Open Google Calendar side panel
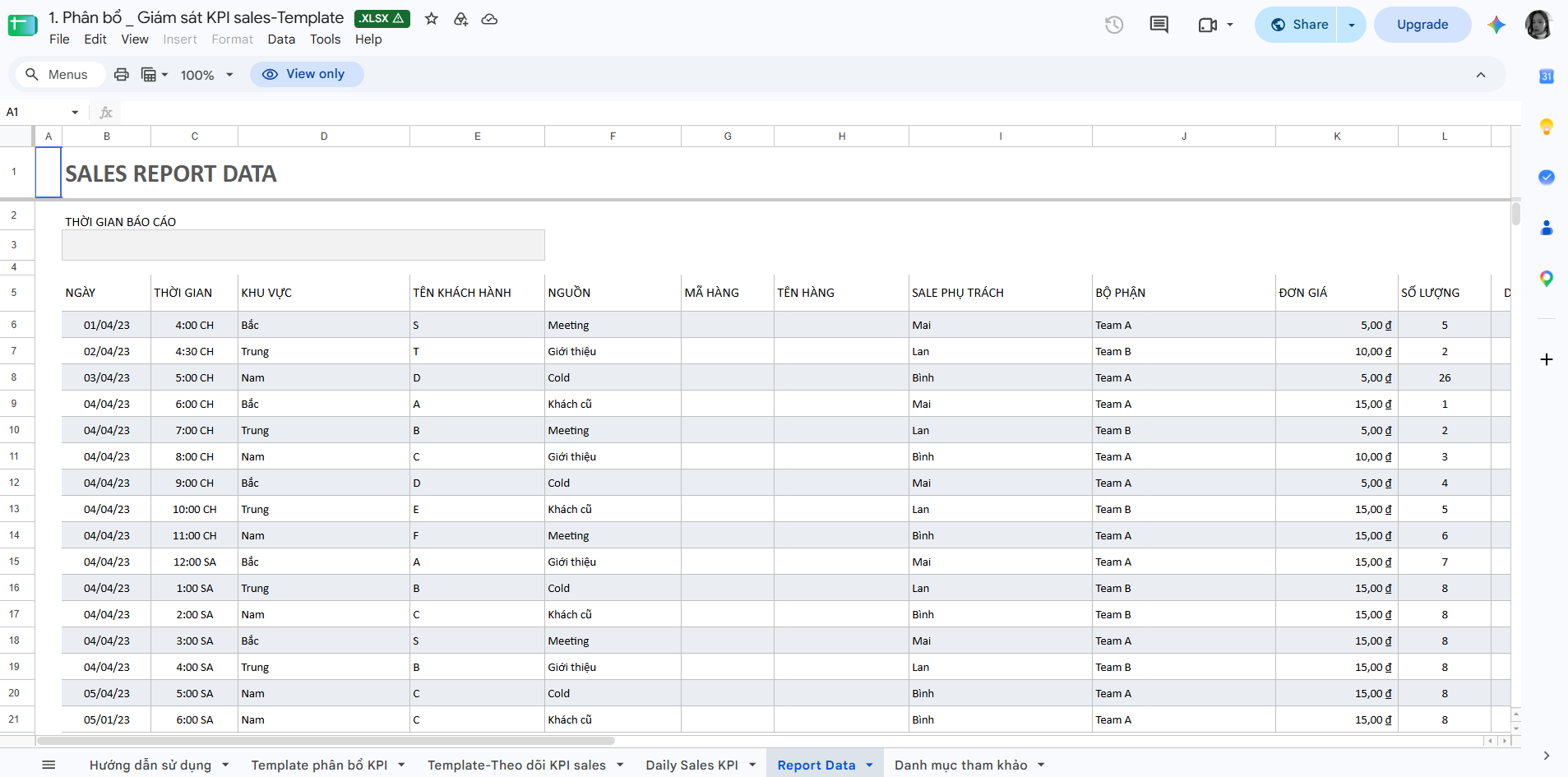Image resolution: width=1568 pixels, height=777 pixels. click(1547, 76)
